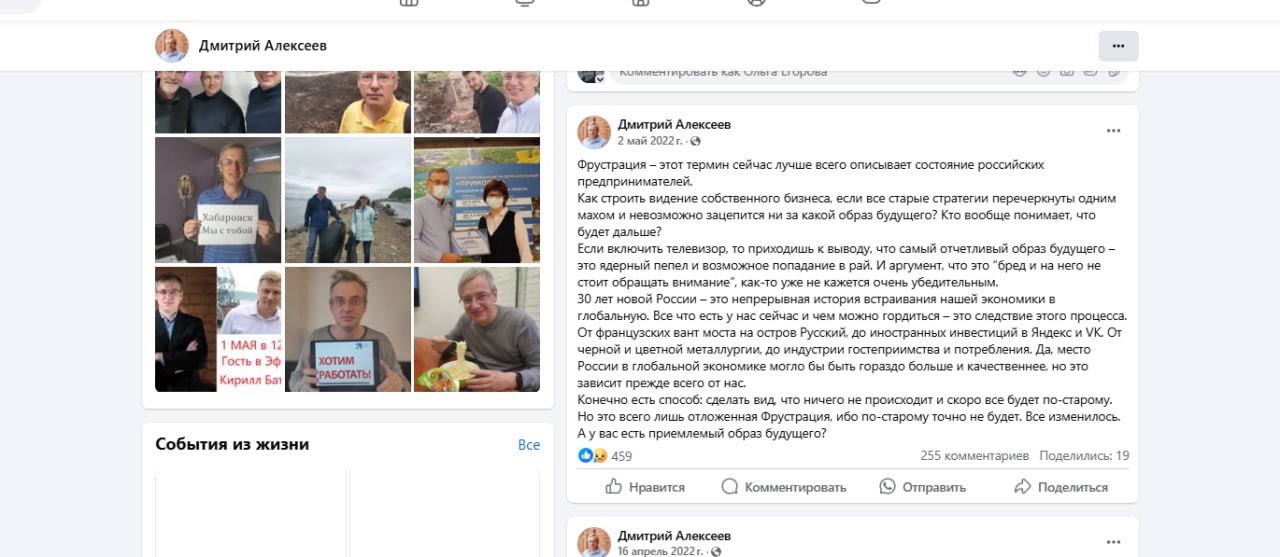Click the like reaction icon next to 459
The width and height of the screenshot is (1280, 557).
coord(585,456)
